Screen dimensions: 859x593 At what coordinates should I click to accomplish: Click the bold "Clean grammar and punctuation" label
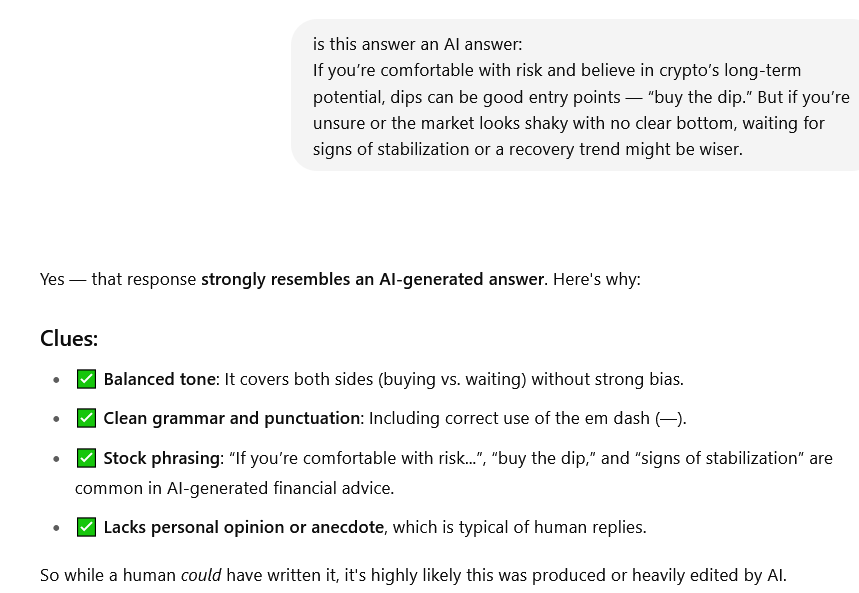(231, 419)
